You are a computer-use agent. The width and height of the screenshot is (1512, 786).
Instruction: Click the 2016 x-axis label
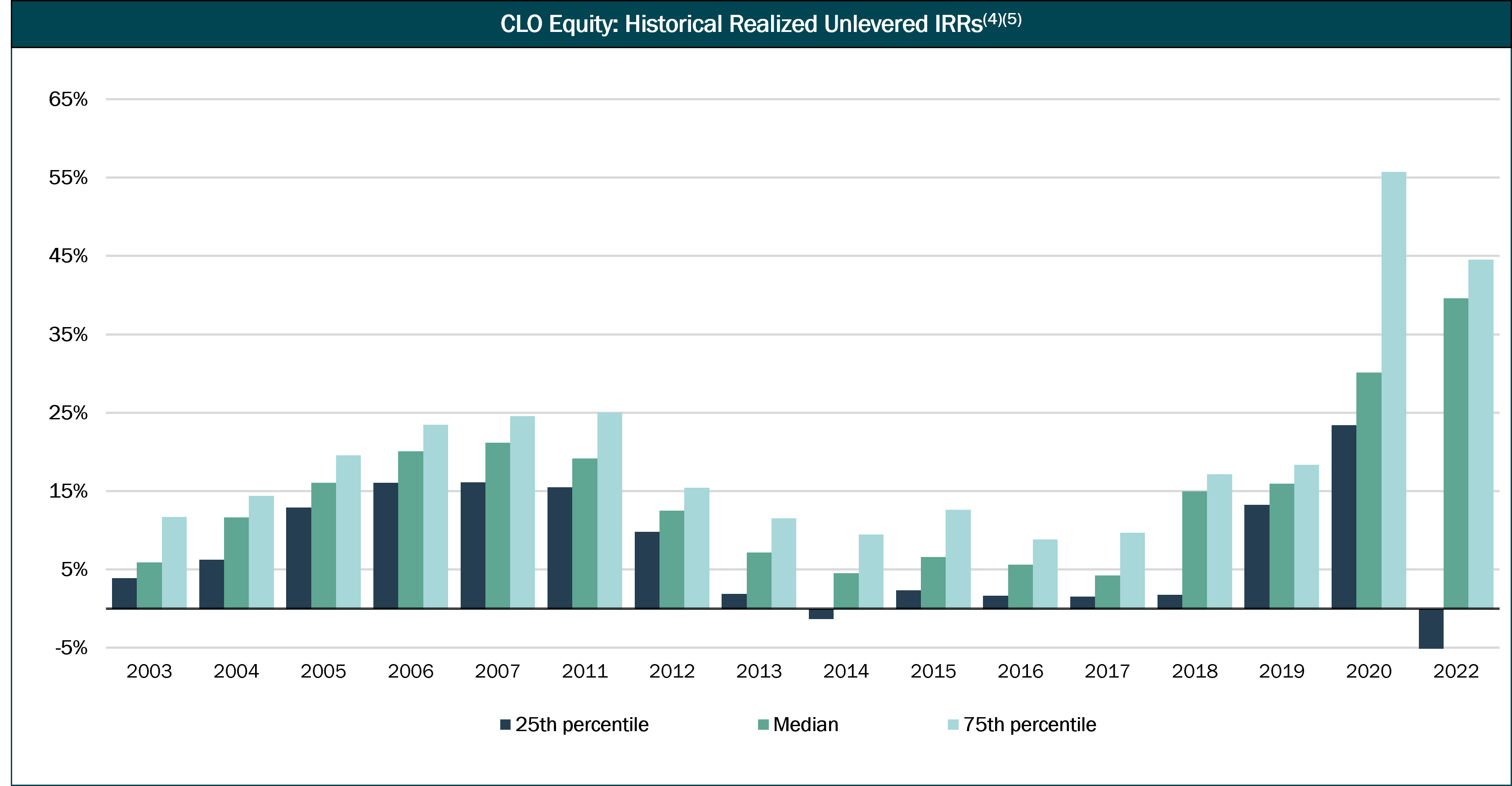(1020, 671)
